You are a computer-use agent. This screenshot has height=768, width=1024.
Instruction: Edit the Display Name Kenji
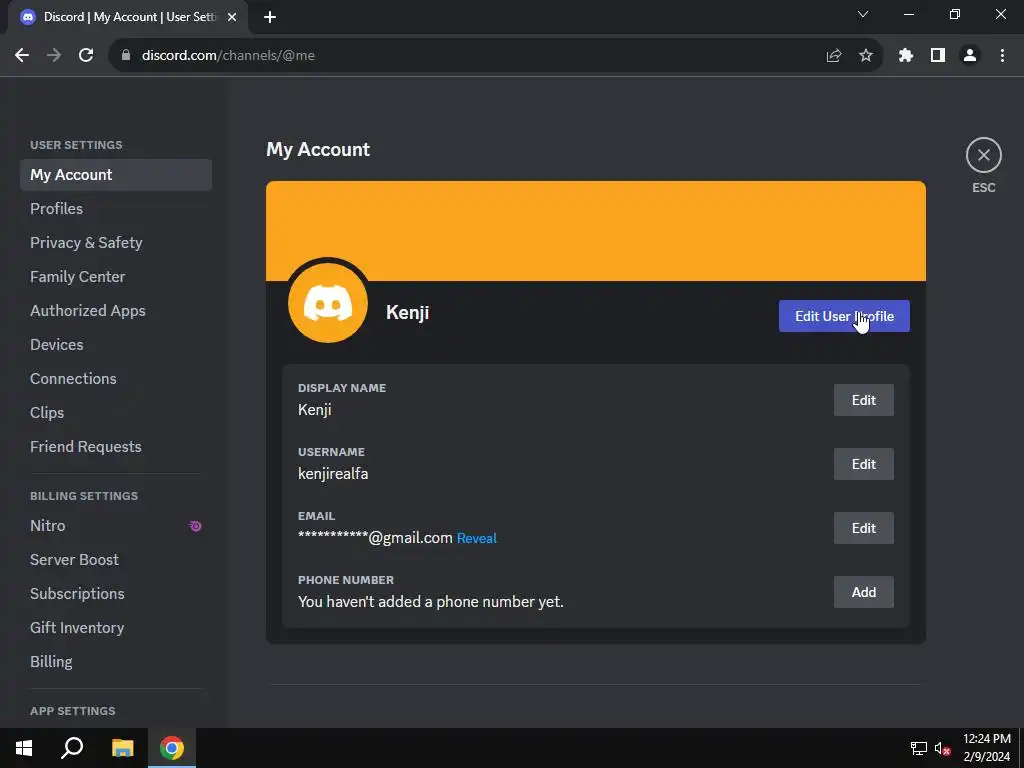tap(863, 400)
